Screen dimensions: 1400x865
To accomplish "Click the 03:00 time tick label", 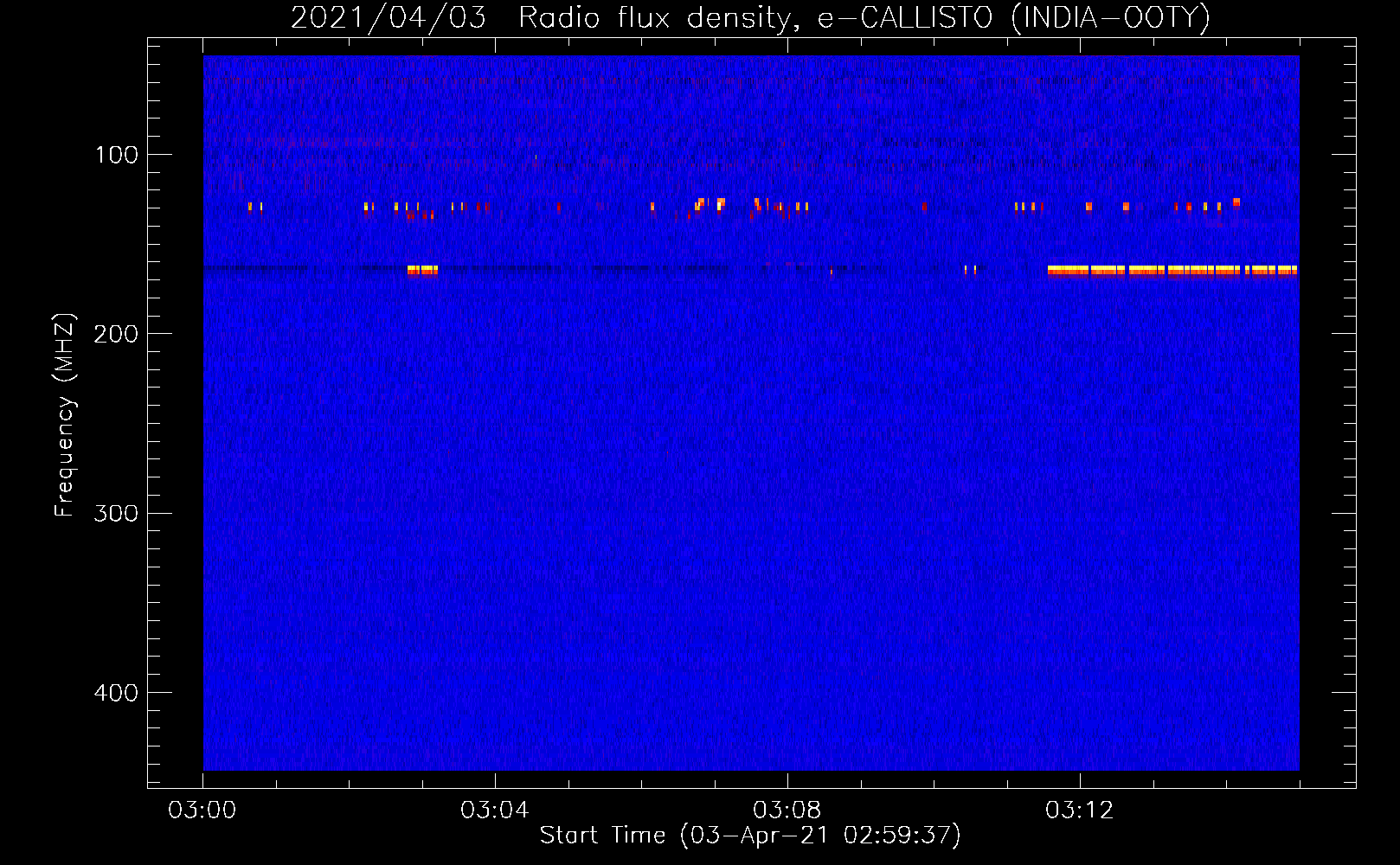I will click(202, 810).
